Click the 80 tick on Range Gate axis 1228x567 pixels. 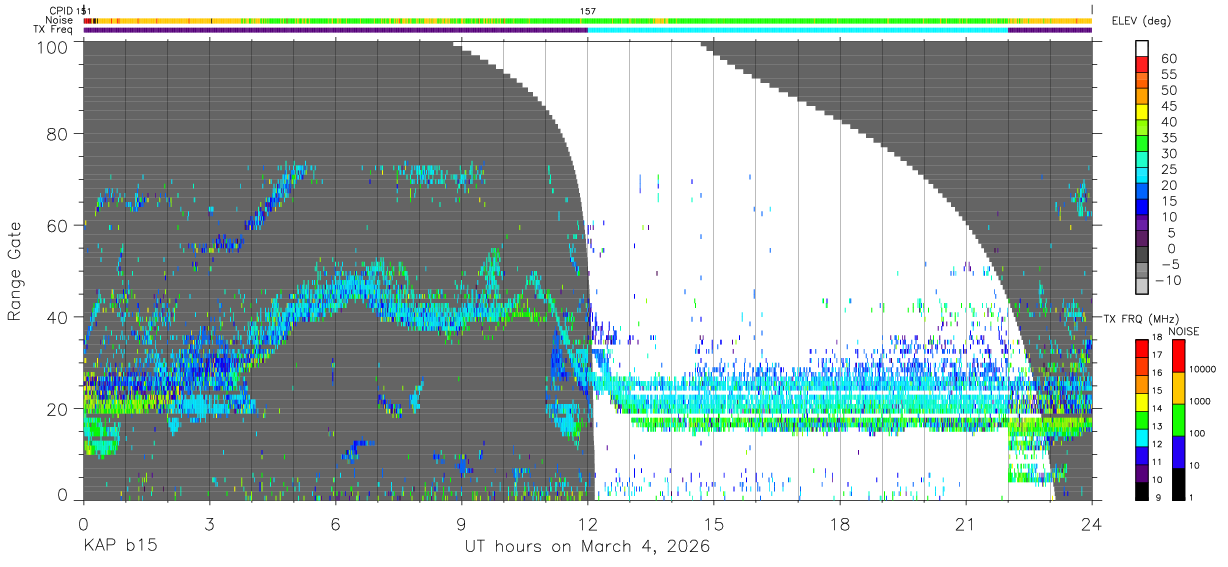[x=58, y=133]
